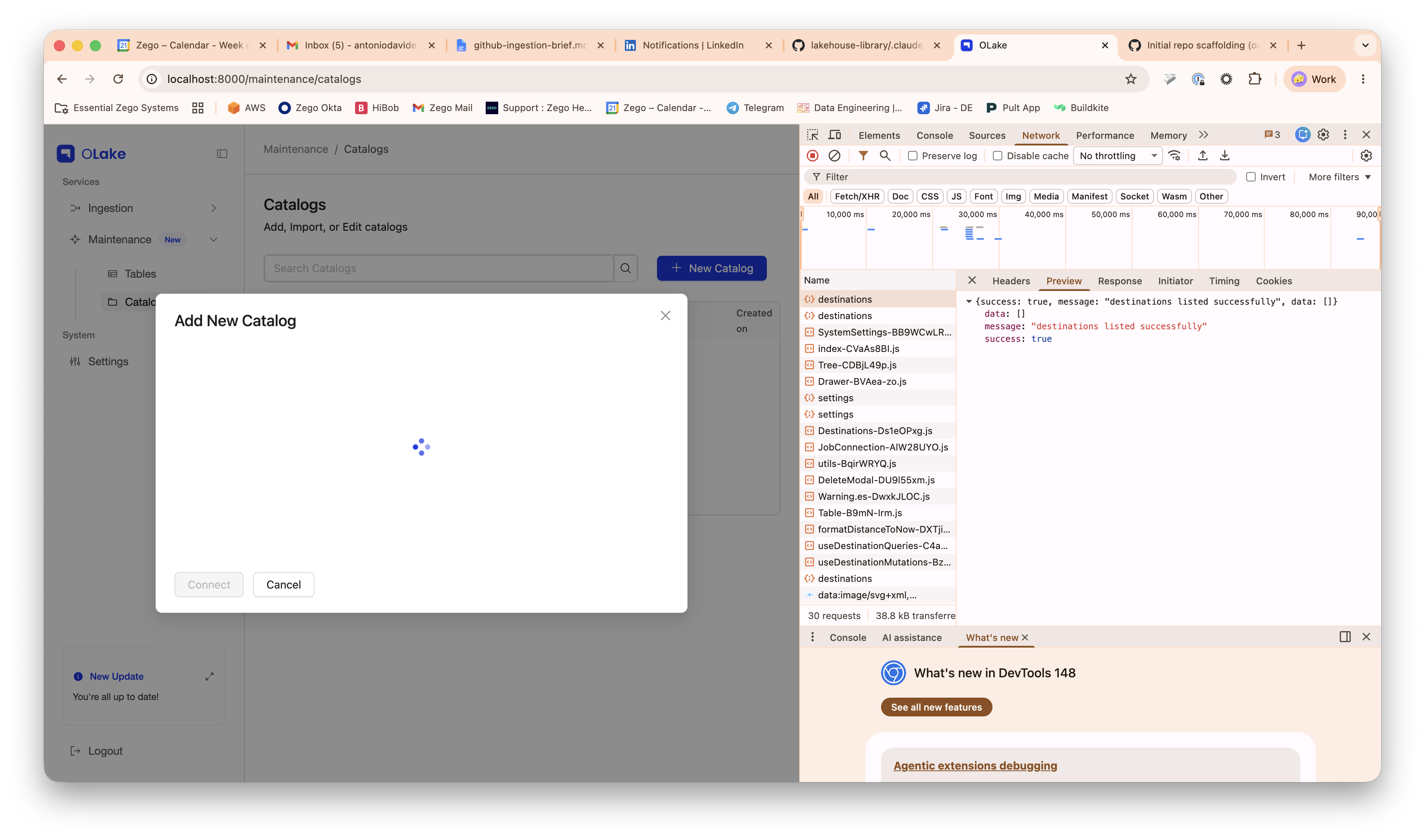This screenshot has height=840, width=1425.
Task: Open the Response tab of the request
Action: [x=1120, y=281]
